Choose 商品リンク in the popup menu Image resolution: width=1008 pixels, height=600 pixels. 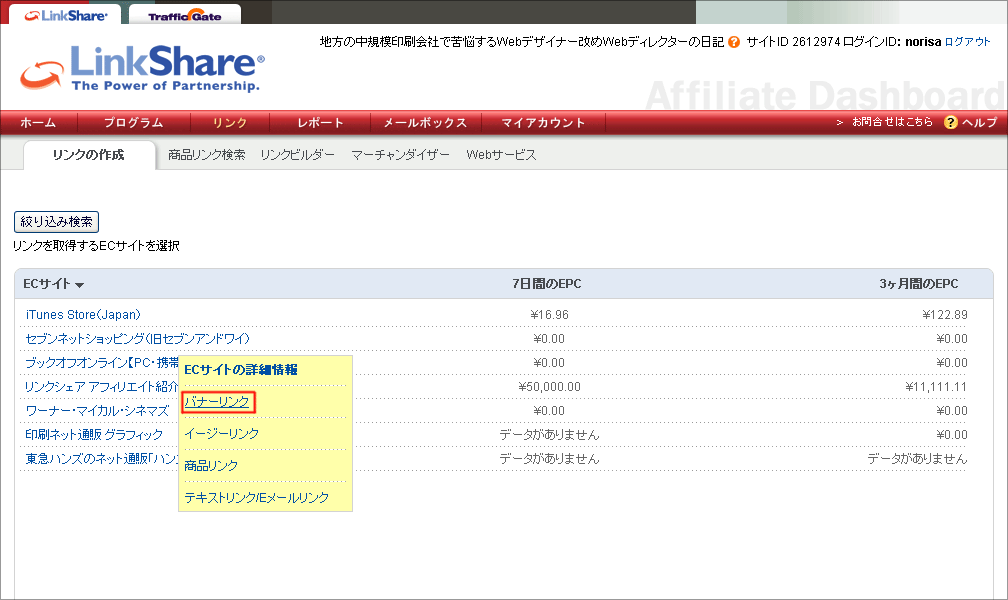(x=211, y=466)
